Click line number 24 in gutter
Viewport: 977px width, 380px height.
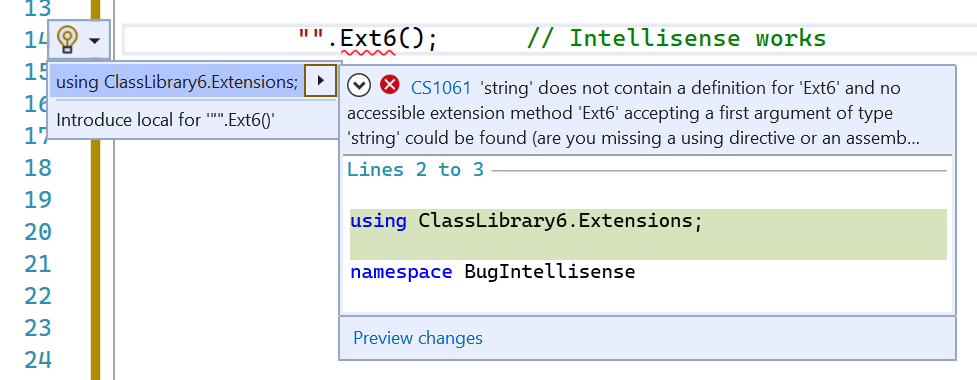coord(38,359)
